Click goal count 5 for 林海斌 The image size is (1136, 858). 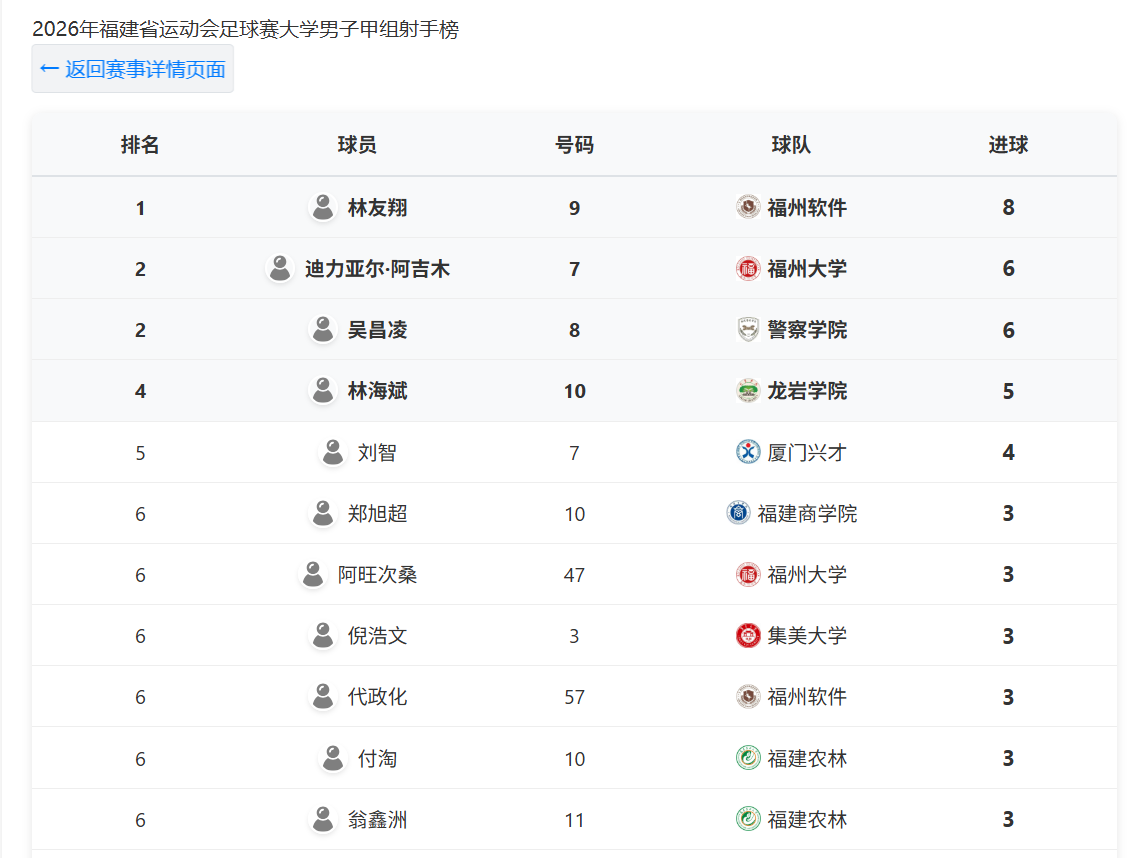pyautogui.click(x=1008, y=391)
